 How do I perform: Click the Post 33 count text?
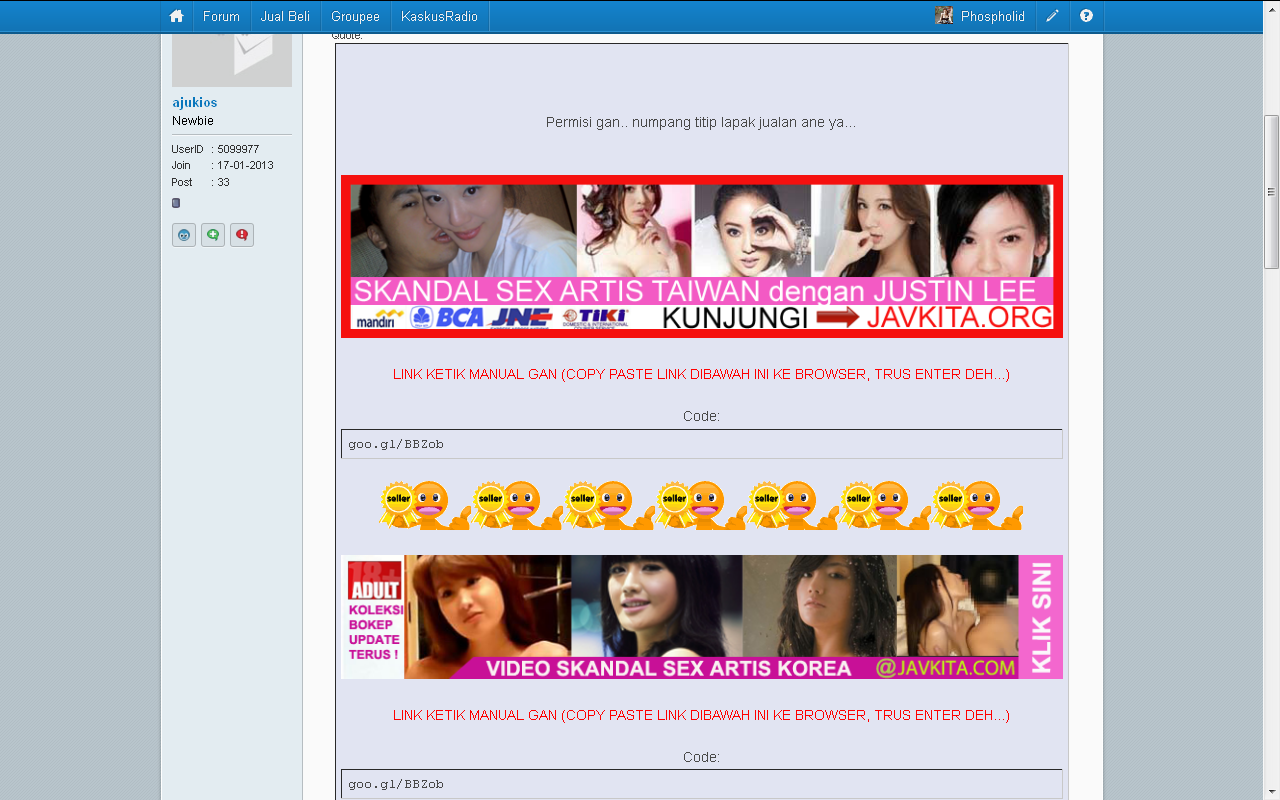tap(200, 182)
